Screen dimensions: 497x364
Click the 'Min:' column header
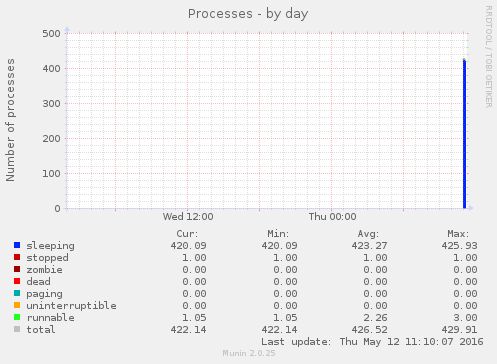pyautogui.click(x=278, y=234)
